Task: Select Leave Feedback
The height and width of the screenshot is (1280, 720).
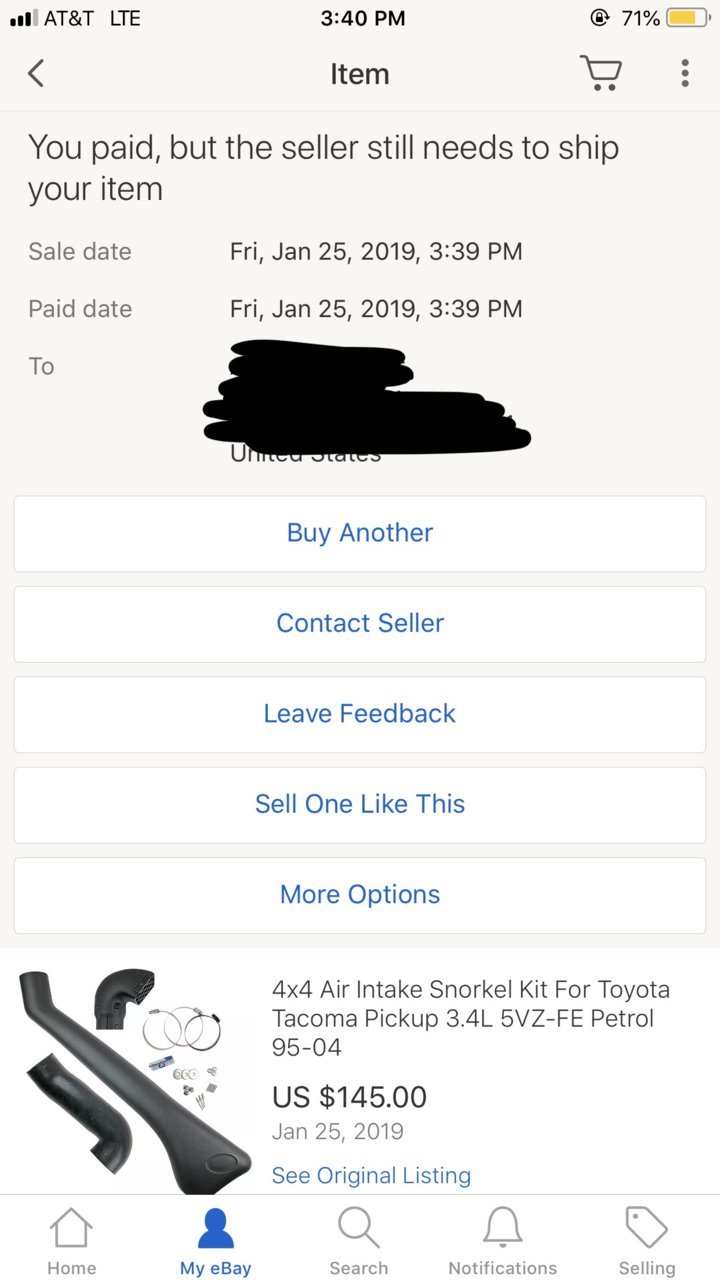Action: pyautogui.click(x=360, y=714)
